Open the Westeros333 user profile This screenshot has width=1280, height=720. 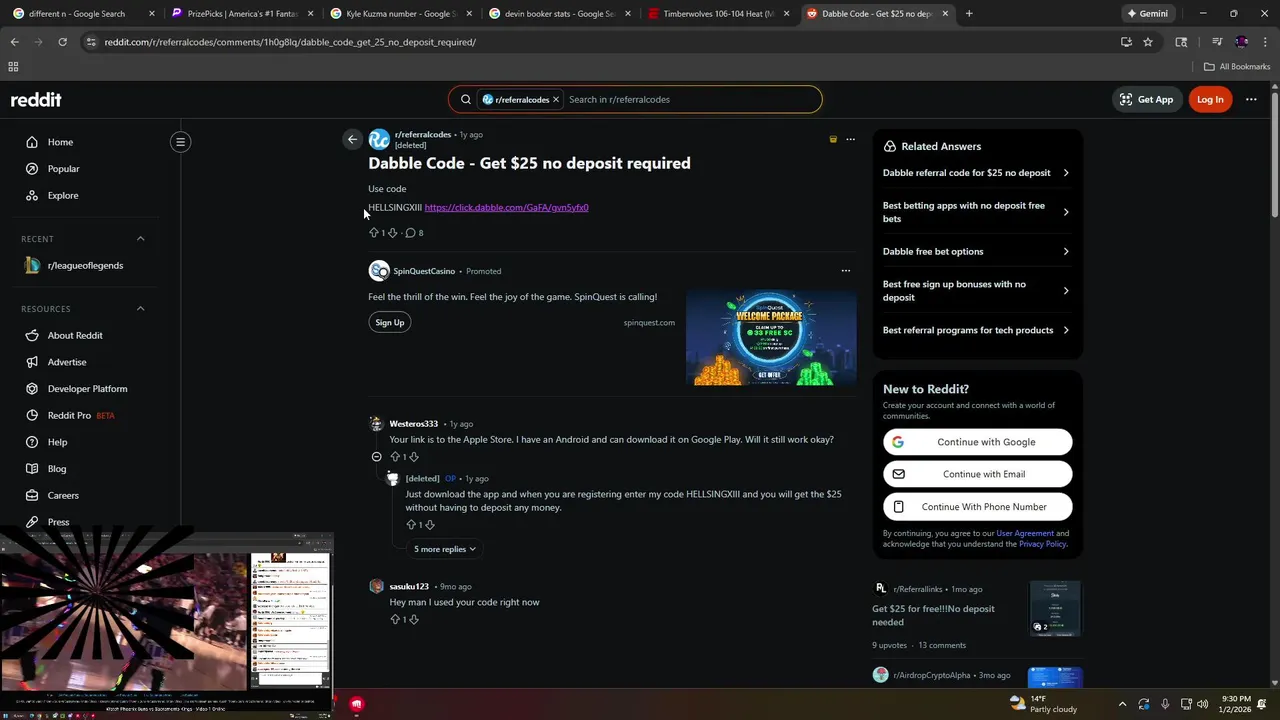(413, 424)
